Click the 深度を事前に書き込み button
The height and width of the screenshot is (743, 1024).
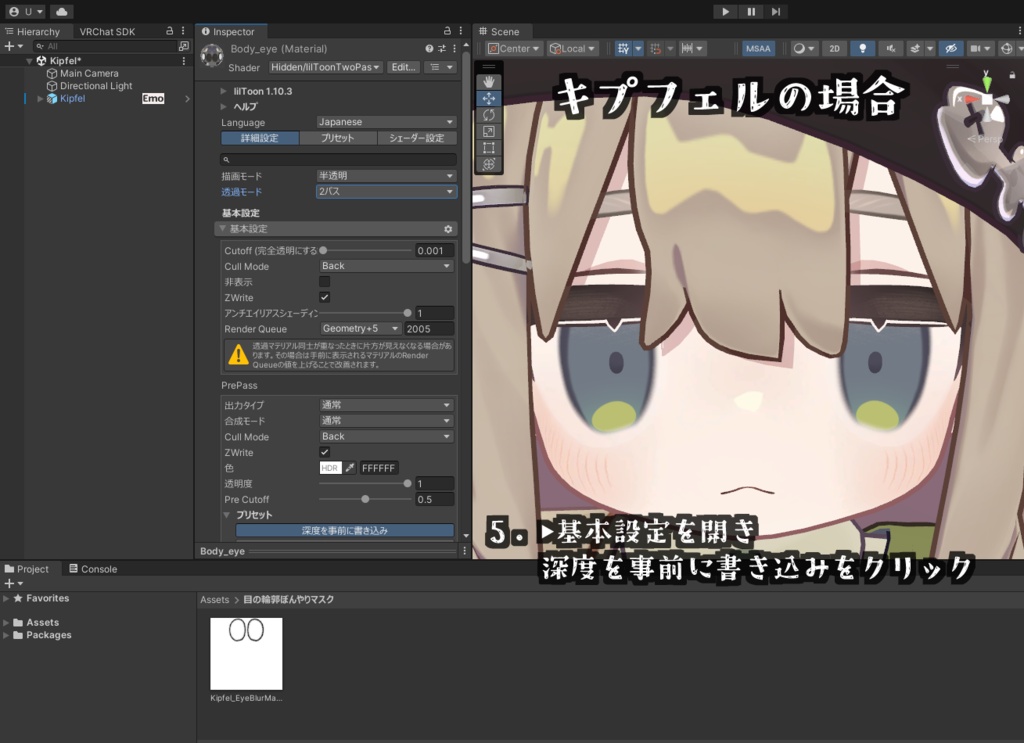pyautogui.click(x=345, y=530)
